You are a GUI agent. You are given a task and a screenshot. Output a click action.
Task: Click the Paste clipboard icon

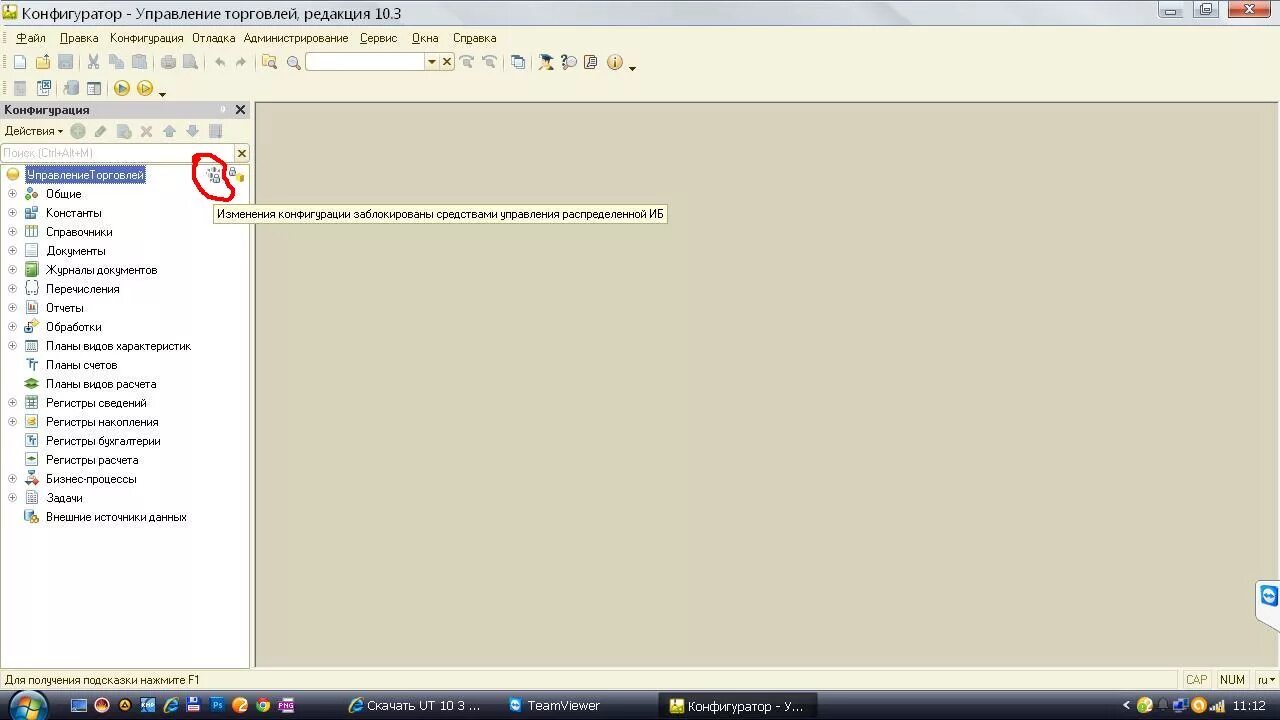(139, 62)
